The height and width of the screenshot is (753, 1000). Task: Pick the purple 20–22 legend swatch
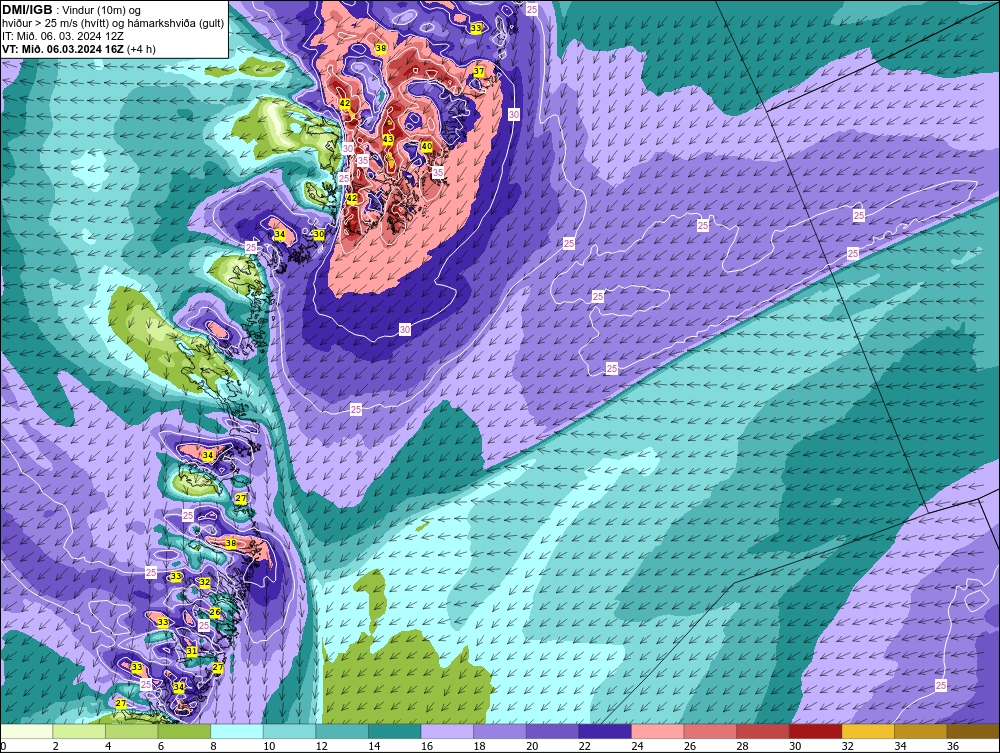552,731
